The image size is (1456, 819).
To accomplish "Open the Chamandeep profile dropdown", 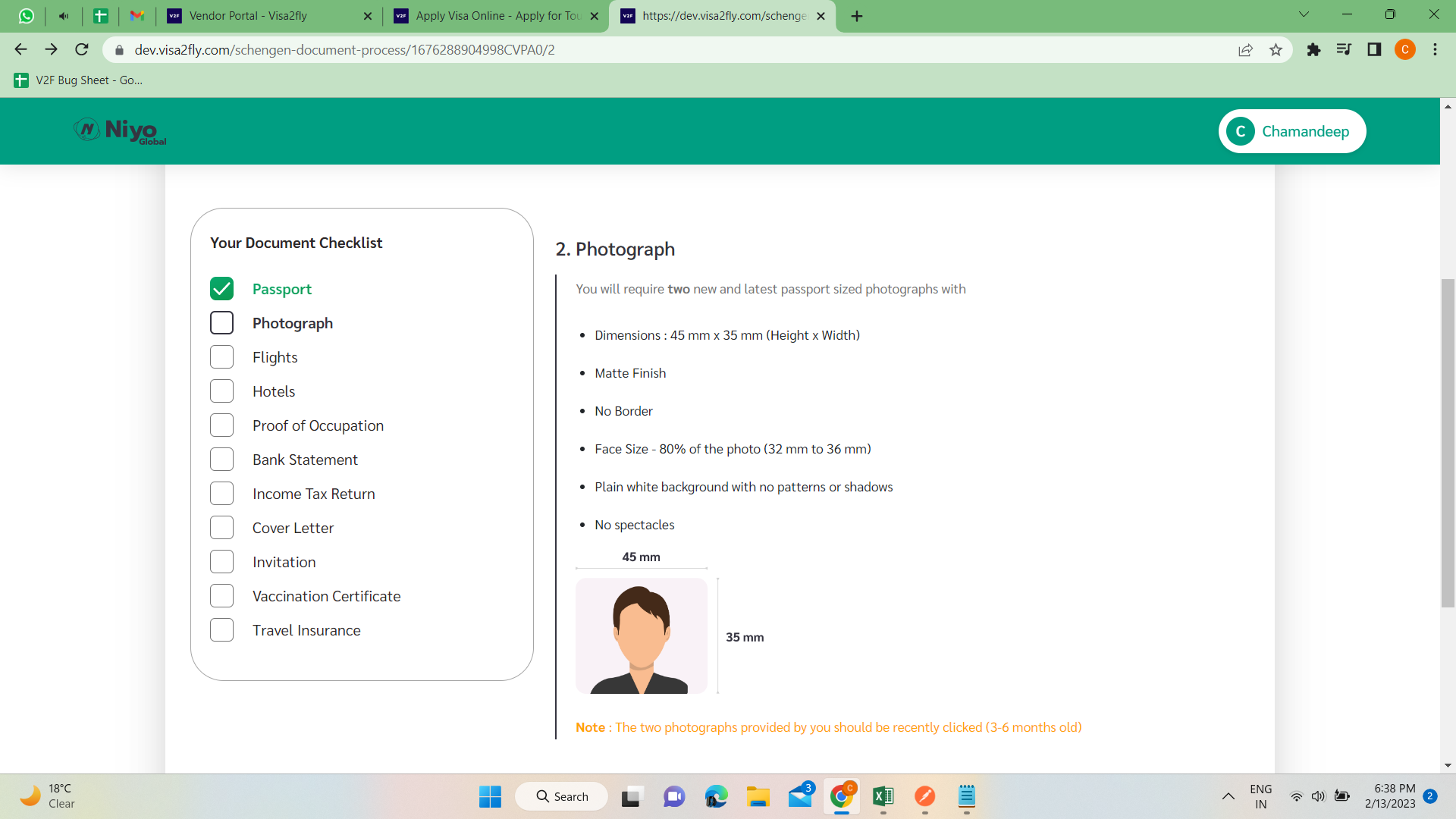I will (x=1291, y=131).
